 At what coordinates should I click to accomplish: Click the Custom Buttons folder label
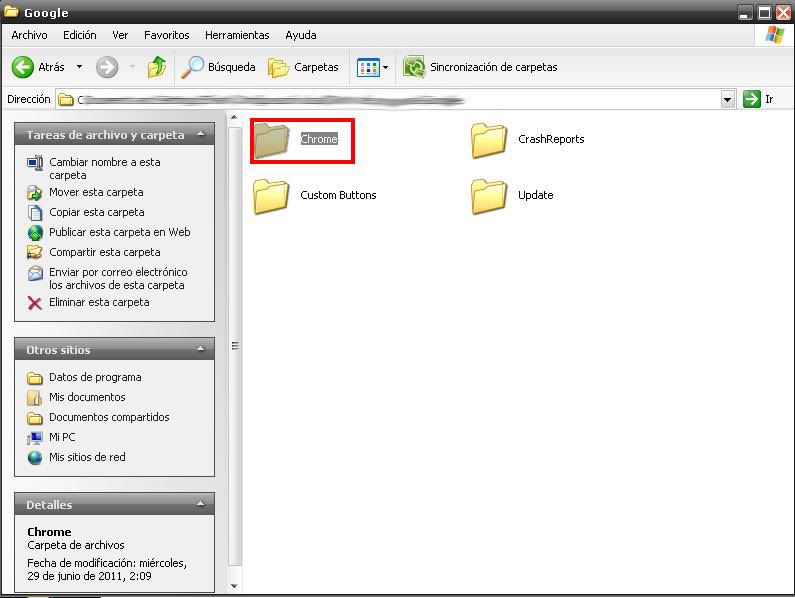coord(338,195)
